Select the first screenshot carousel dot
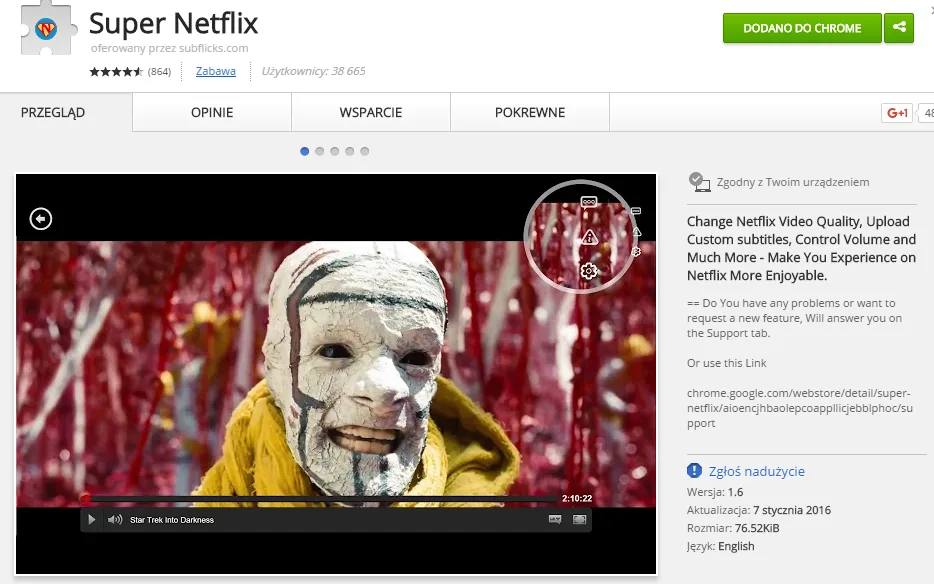Viewport: 934px width, 584px height. [x=304, y=151]
